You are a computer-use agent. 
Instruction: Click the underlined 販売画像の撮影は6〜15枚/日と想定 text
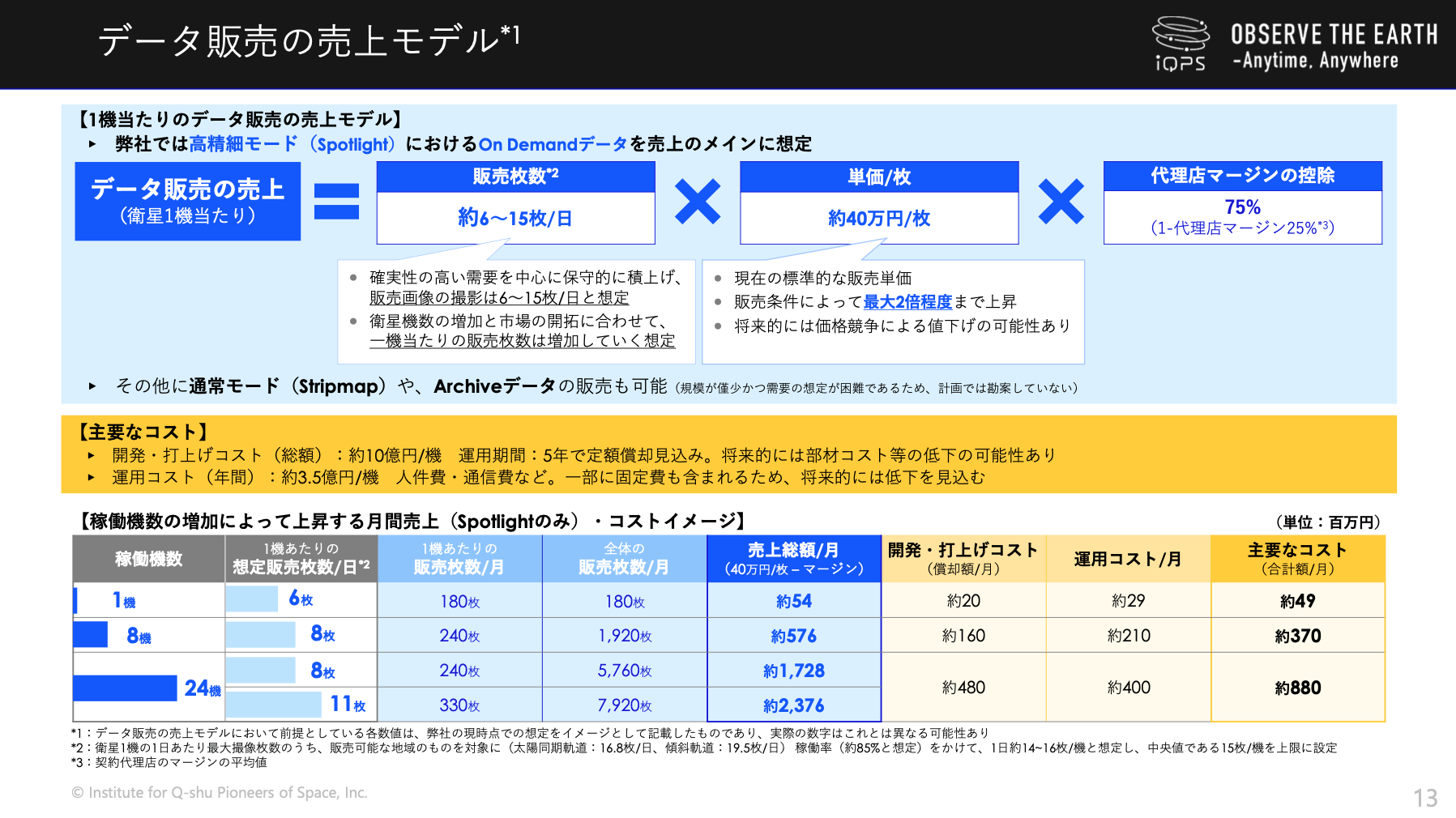coord(499,298)
